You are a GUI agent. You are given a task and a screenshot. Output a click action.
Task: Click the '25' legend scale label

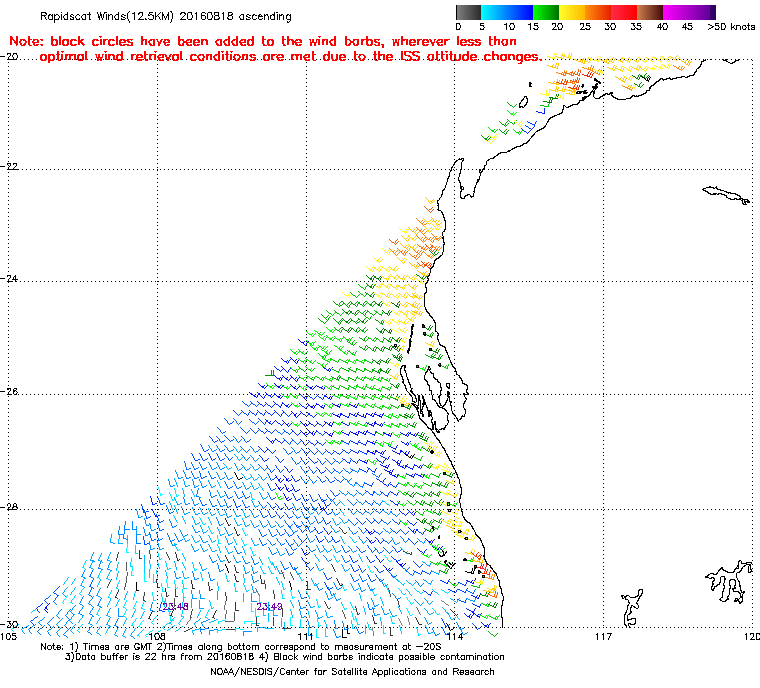click(585, 27)
